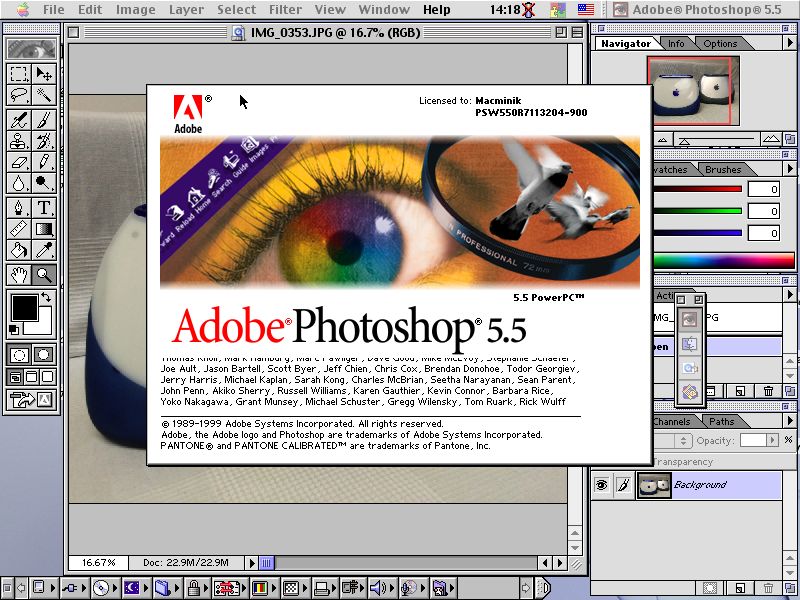This screenshot has height=600, width=800.
Task: Switch to the Options tab
Action: coord(720,44)
